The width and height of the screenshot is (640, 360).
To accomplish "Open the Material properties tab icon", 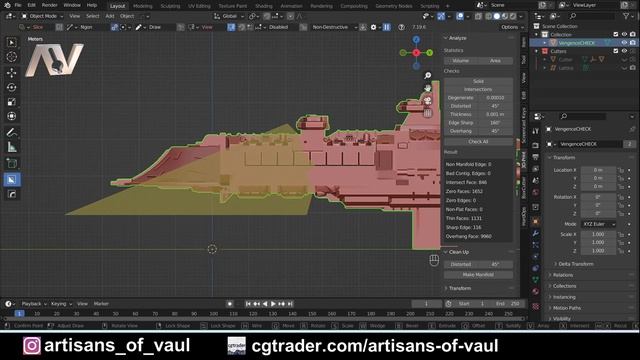I will [535, 291].
